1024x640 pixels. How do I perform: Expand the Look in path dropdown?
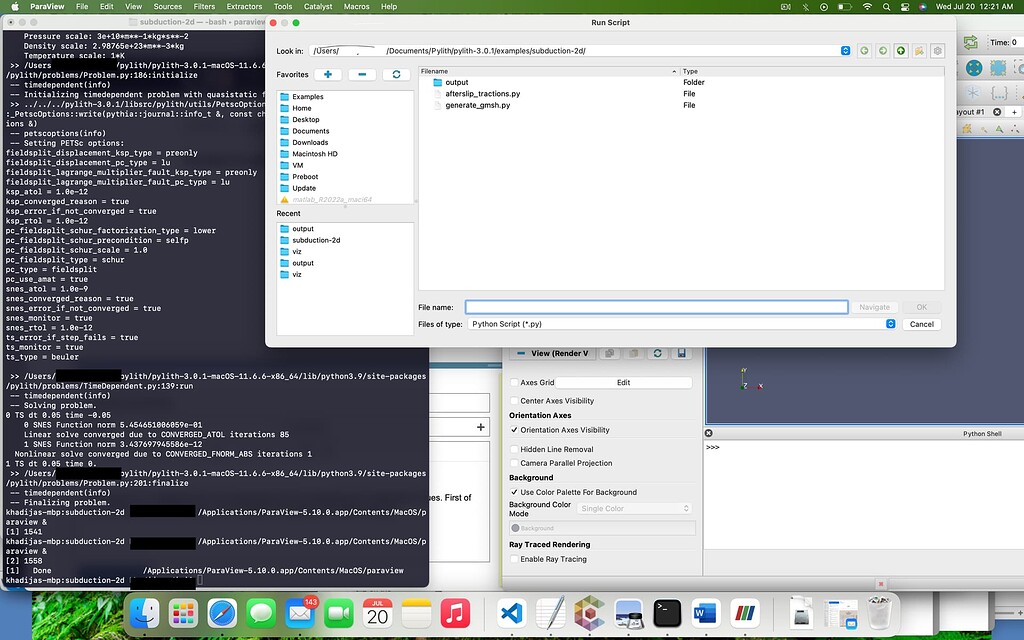(x=846, y=50)
